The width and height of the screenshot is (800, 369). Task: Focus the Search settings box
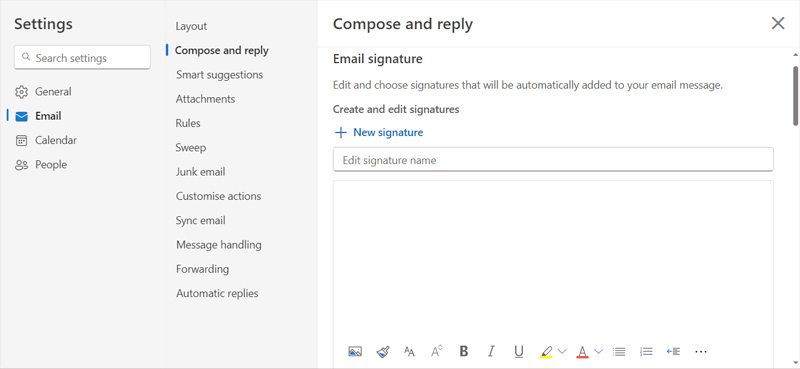[x=82, y=58]
